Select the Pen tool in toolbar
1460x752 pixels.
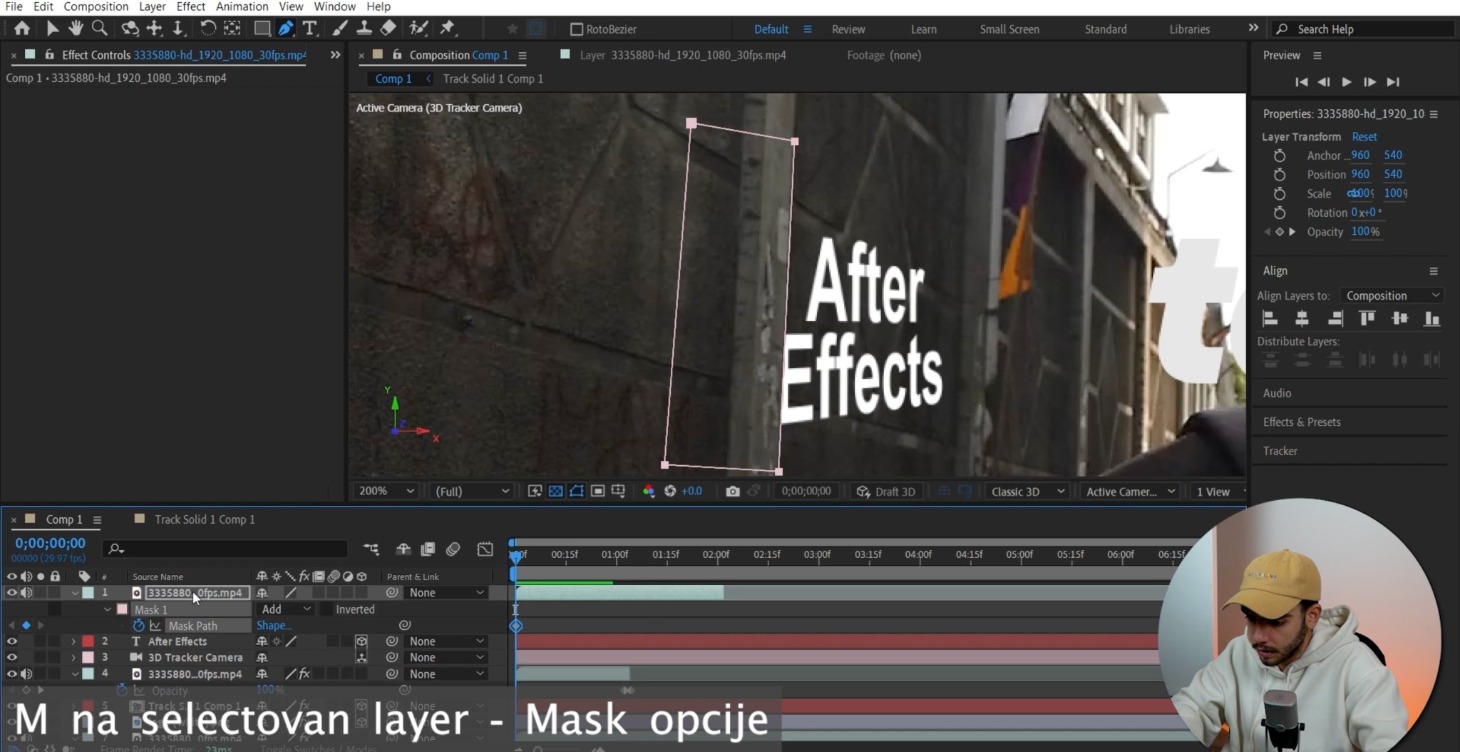[x=286, y=28]
